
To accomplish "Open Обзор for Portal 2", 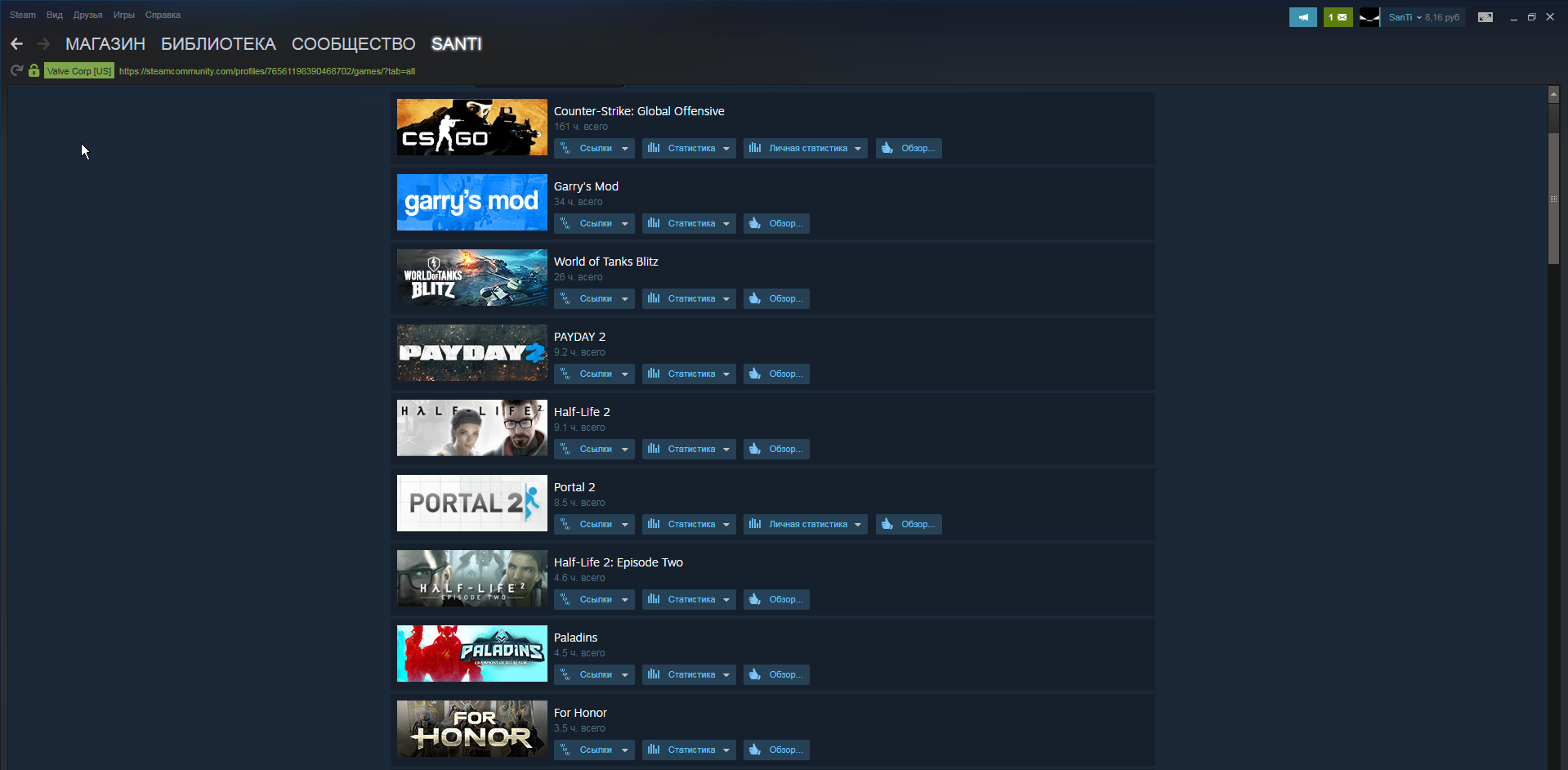I will tap(909, 524).
